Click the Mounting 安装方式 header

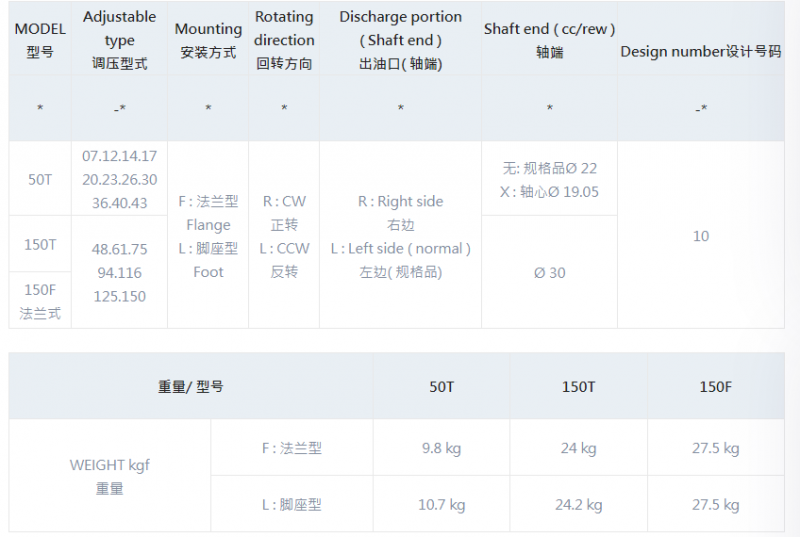[208, 40]
